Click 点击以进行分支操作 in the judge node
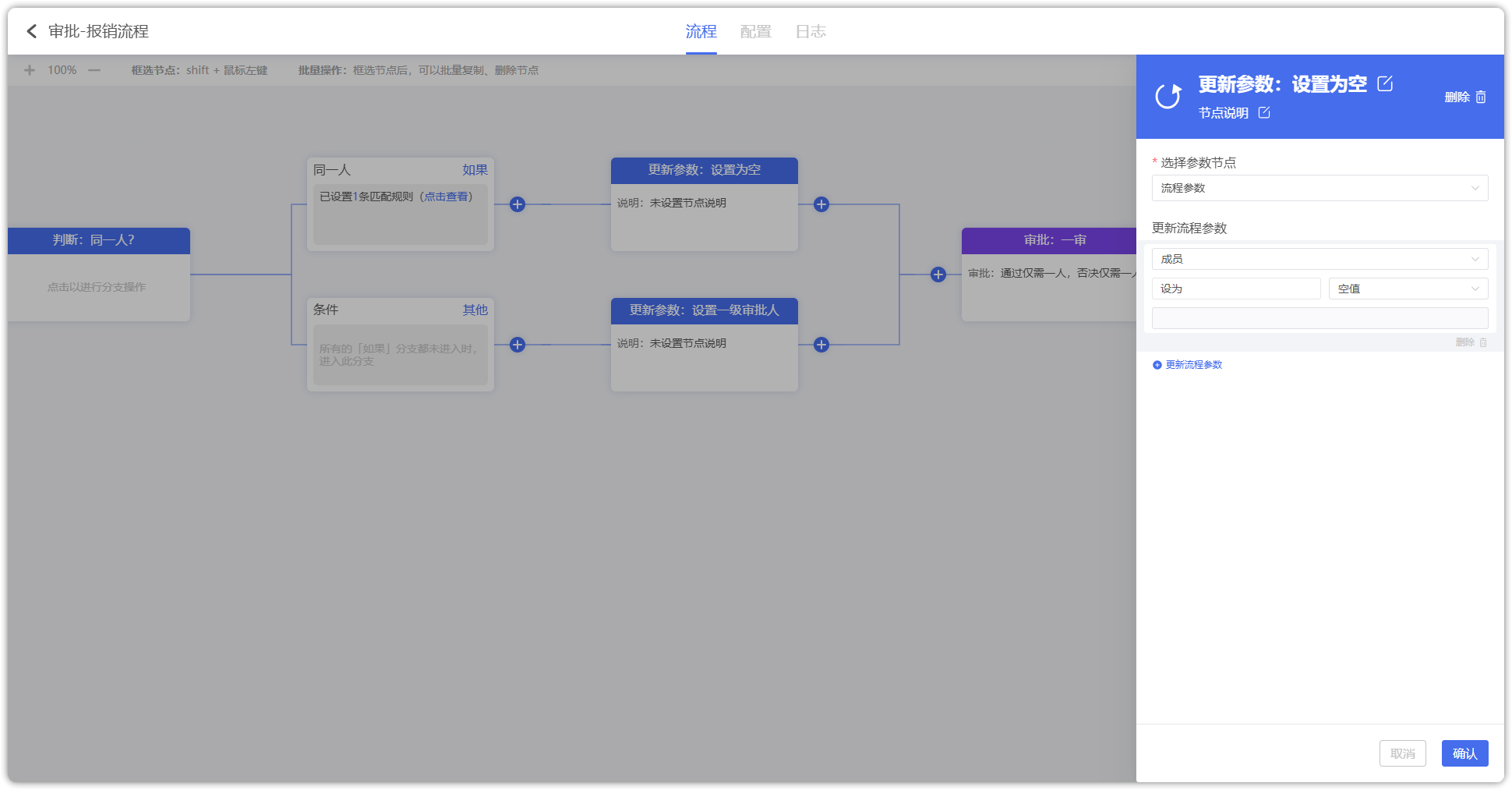The image size is (1512, 790). click(97, 287)
